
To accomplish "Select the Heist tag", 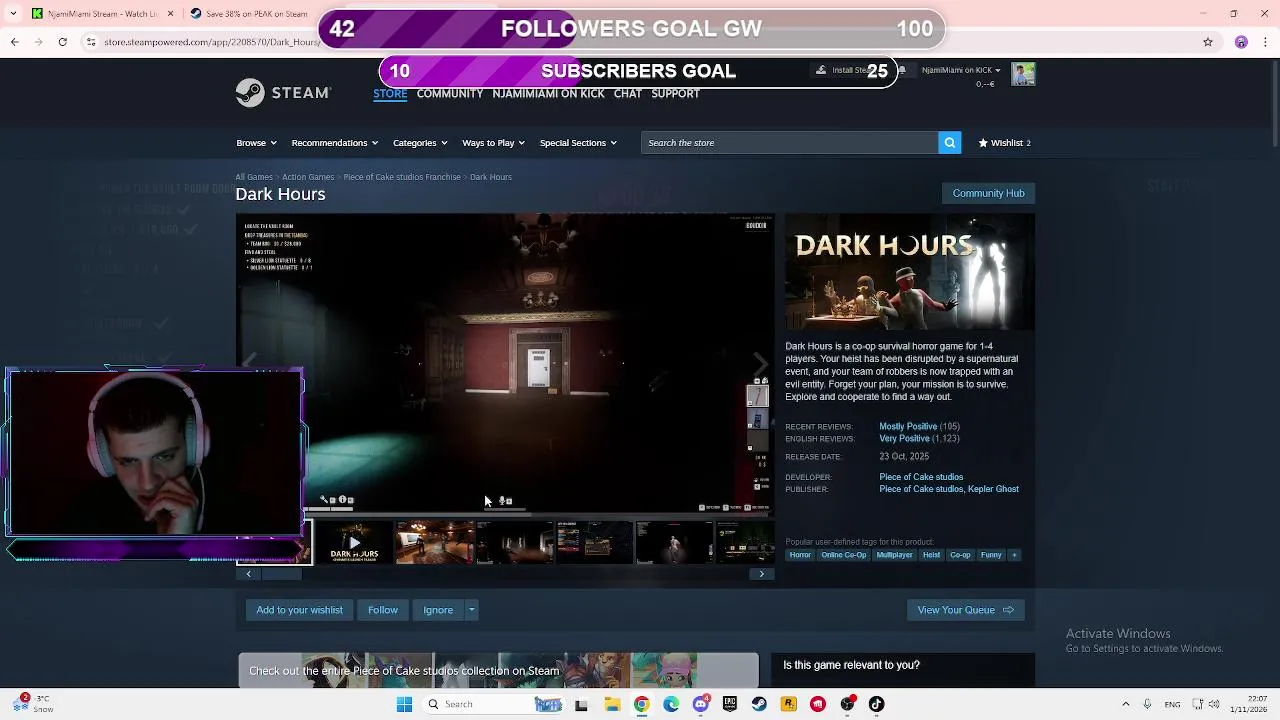I will 931,555.
